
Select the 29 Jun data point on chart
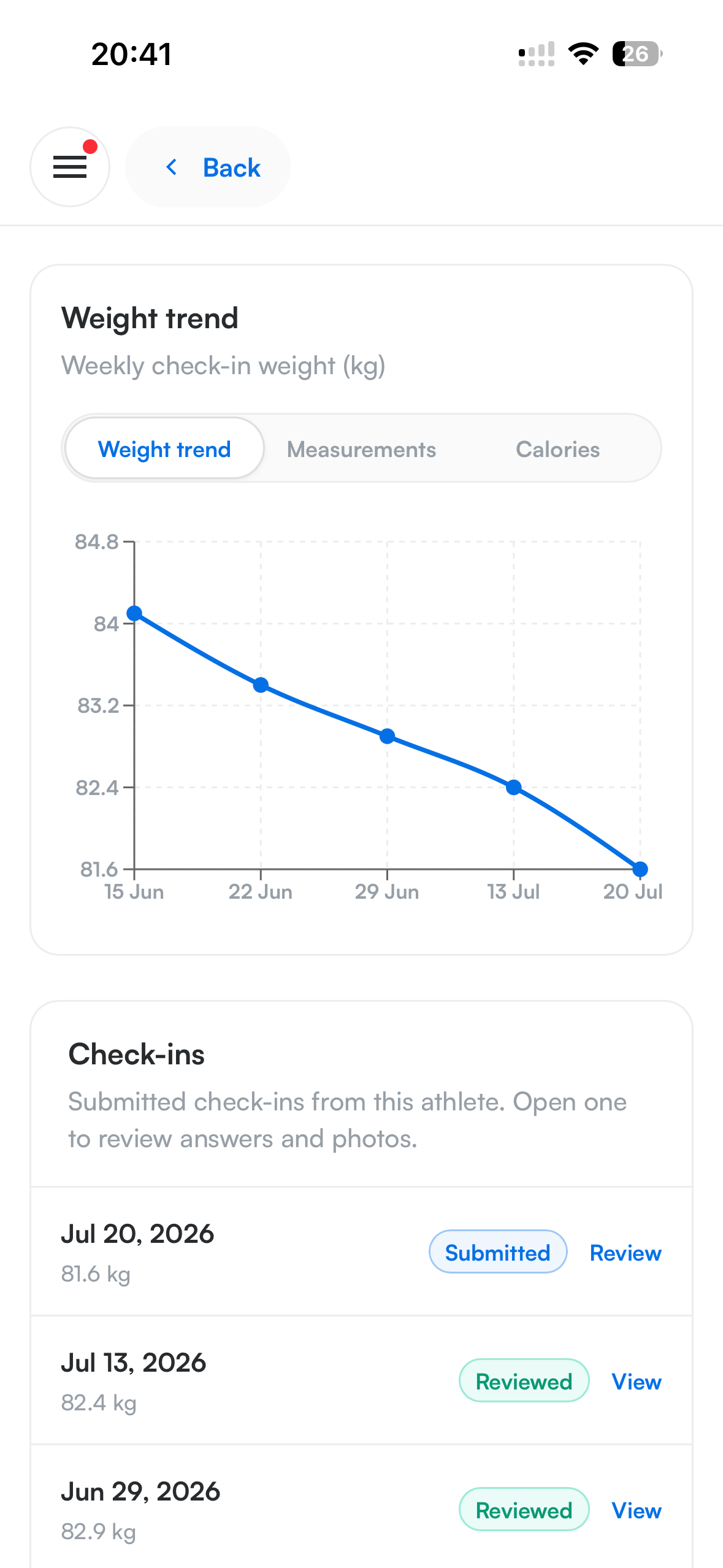point(387,736)
